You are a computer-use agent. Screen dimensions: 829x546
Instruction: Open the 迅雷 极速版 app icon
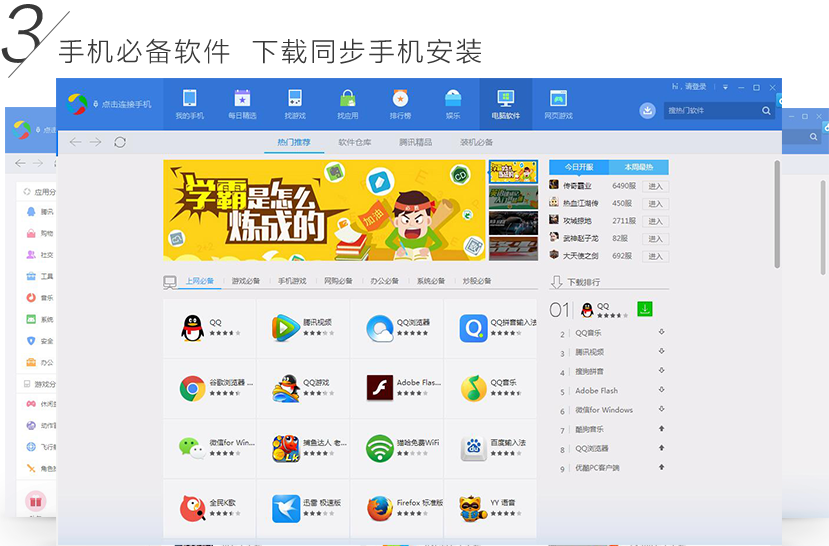286,508
